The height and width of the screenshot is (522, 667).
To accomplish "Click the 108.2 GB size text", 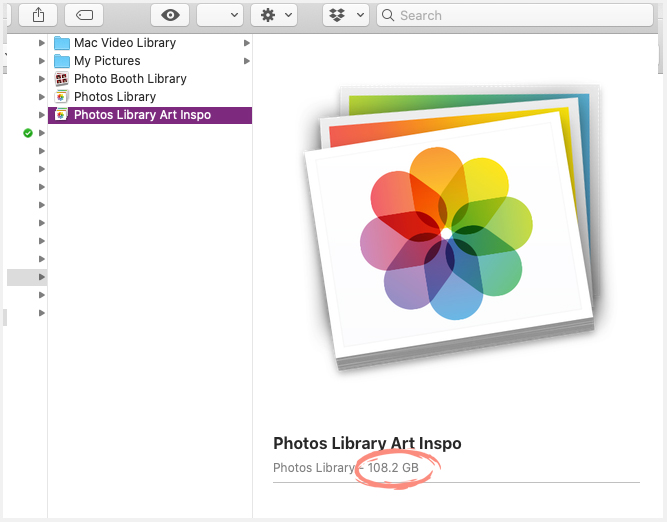I will 393,468.
